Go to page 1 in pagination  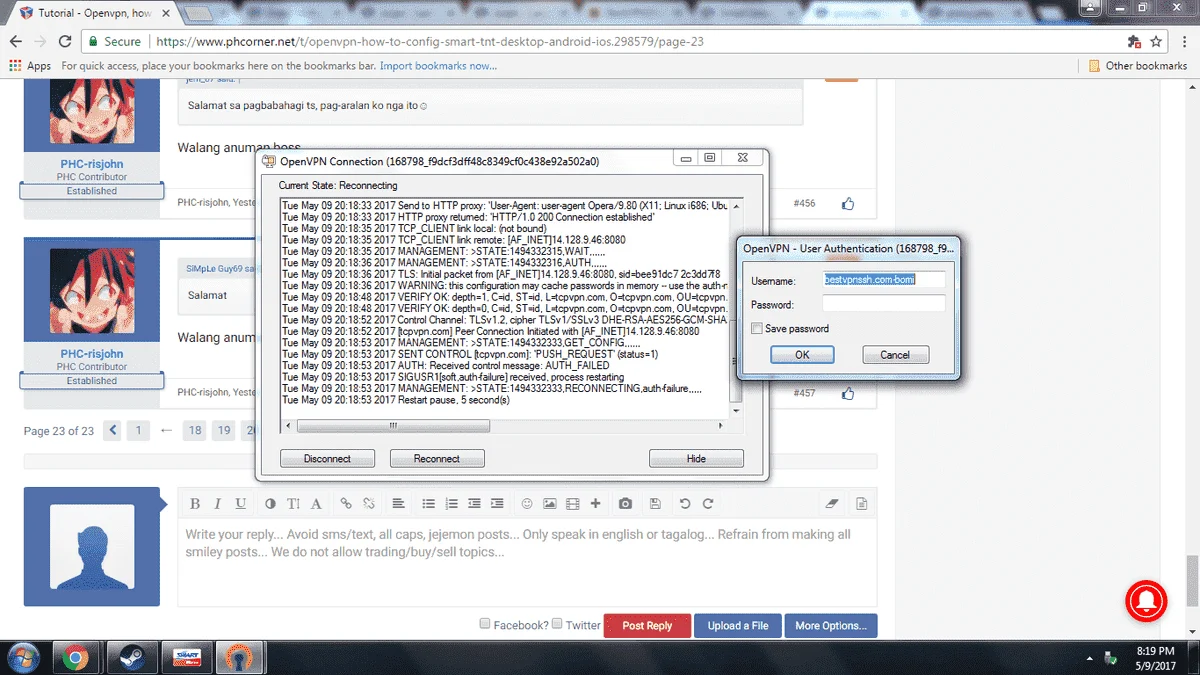tap(139, 430)
